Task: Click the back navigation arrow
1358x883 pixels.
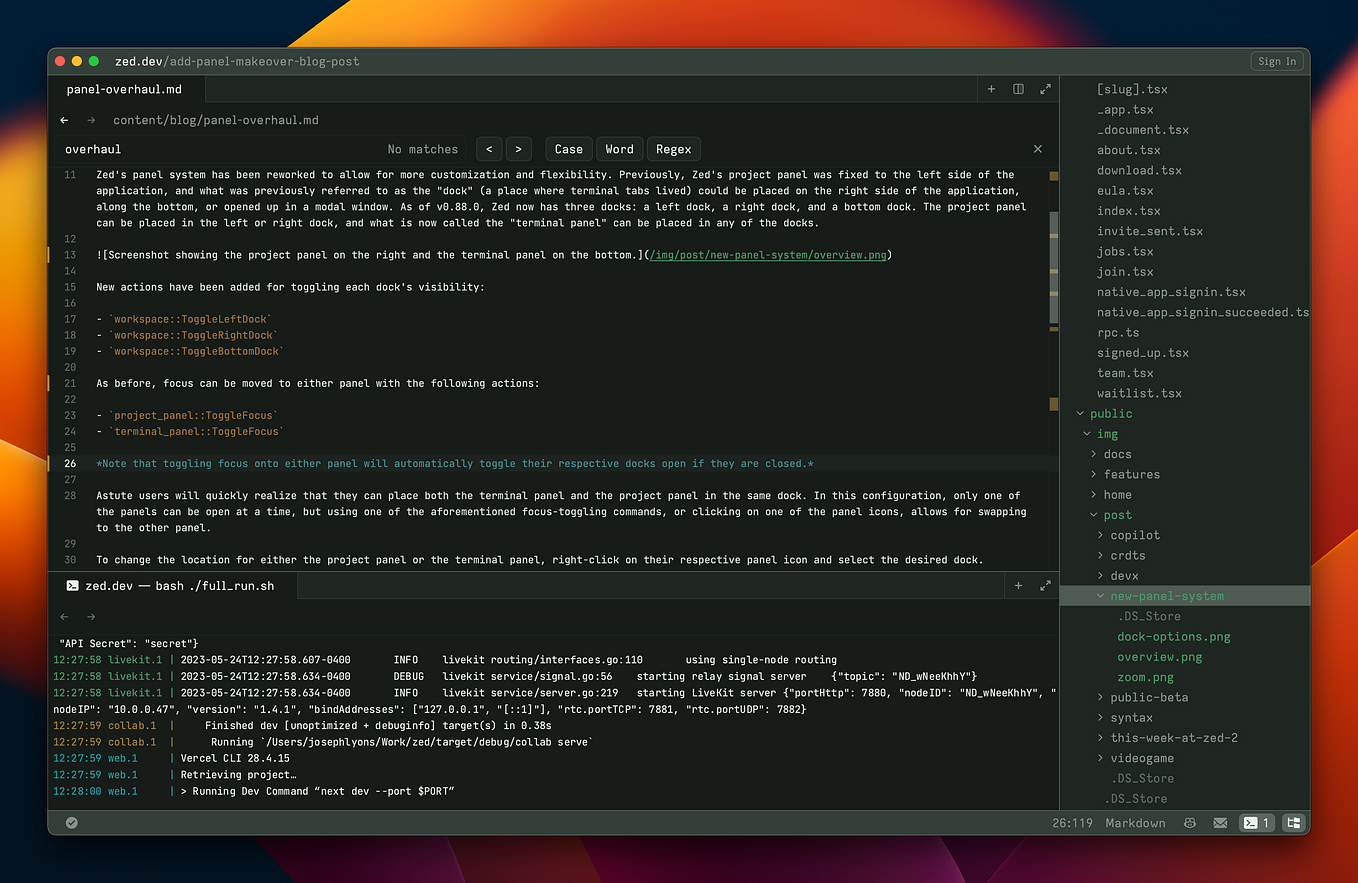Action: pos(64,119)
